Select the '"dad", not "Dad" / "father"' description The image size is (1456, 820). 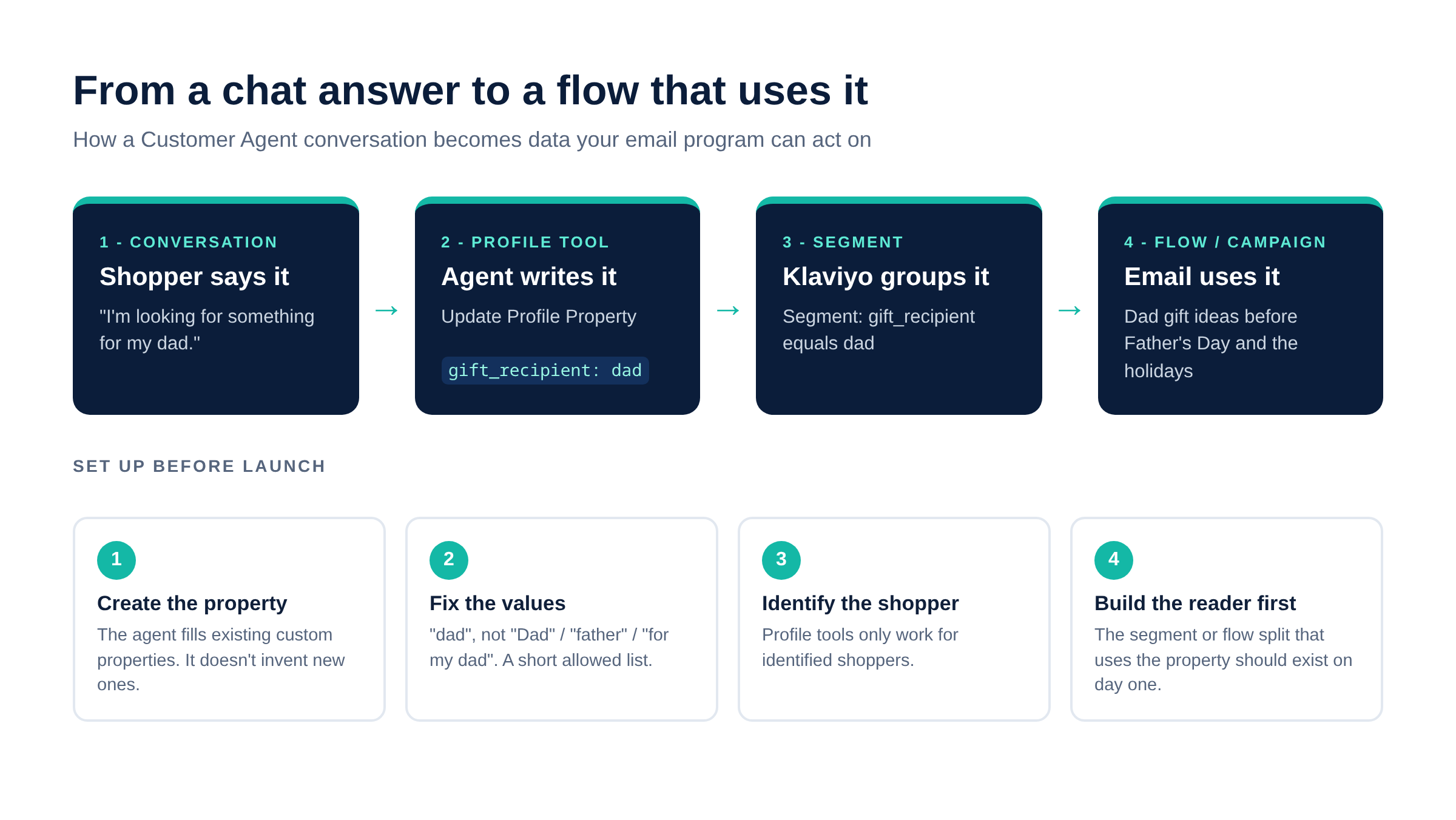click(549, 647)
